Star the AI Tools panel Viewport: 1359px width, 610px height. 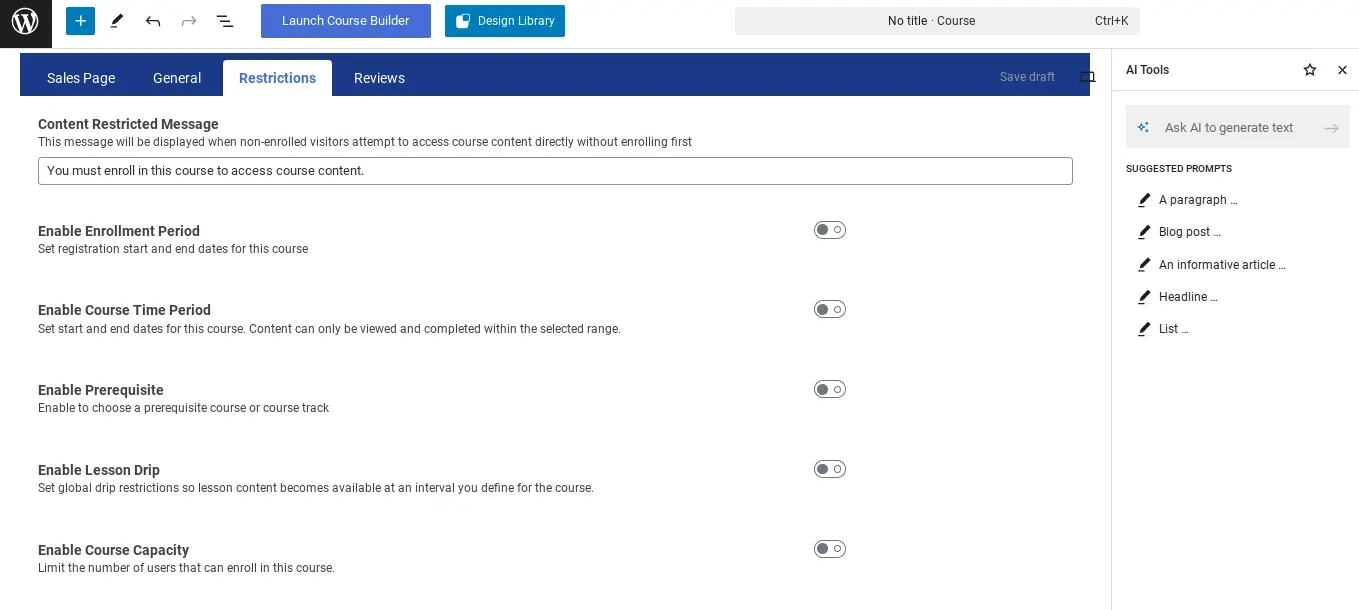pyautogui.click(x=1310, y=70)
